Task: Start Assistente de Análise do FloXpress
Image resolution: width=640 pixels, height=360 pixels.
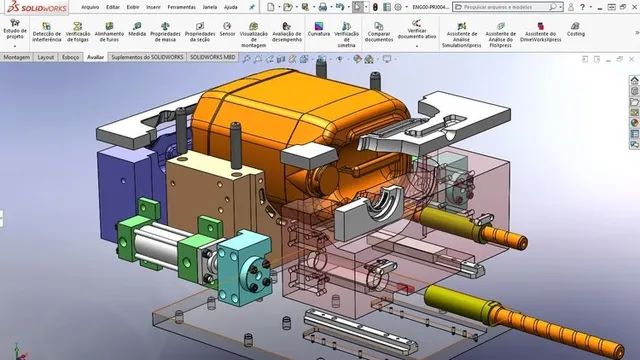Action: point(500,35)
